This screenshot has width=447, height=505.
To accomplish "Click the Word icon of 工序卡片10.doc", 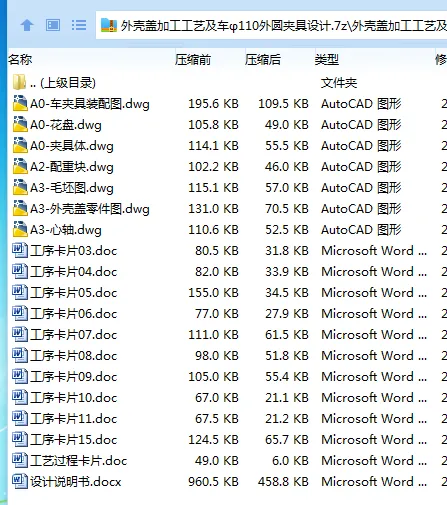I will 20,397.
